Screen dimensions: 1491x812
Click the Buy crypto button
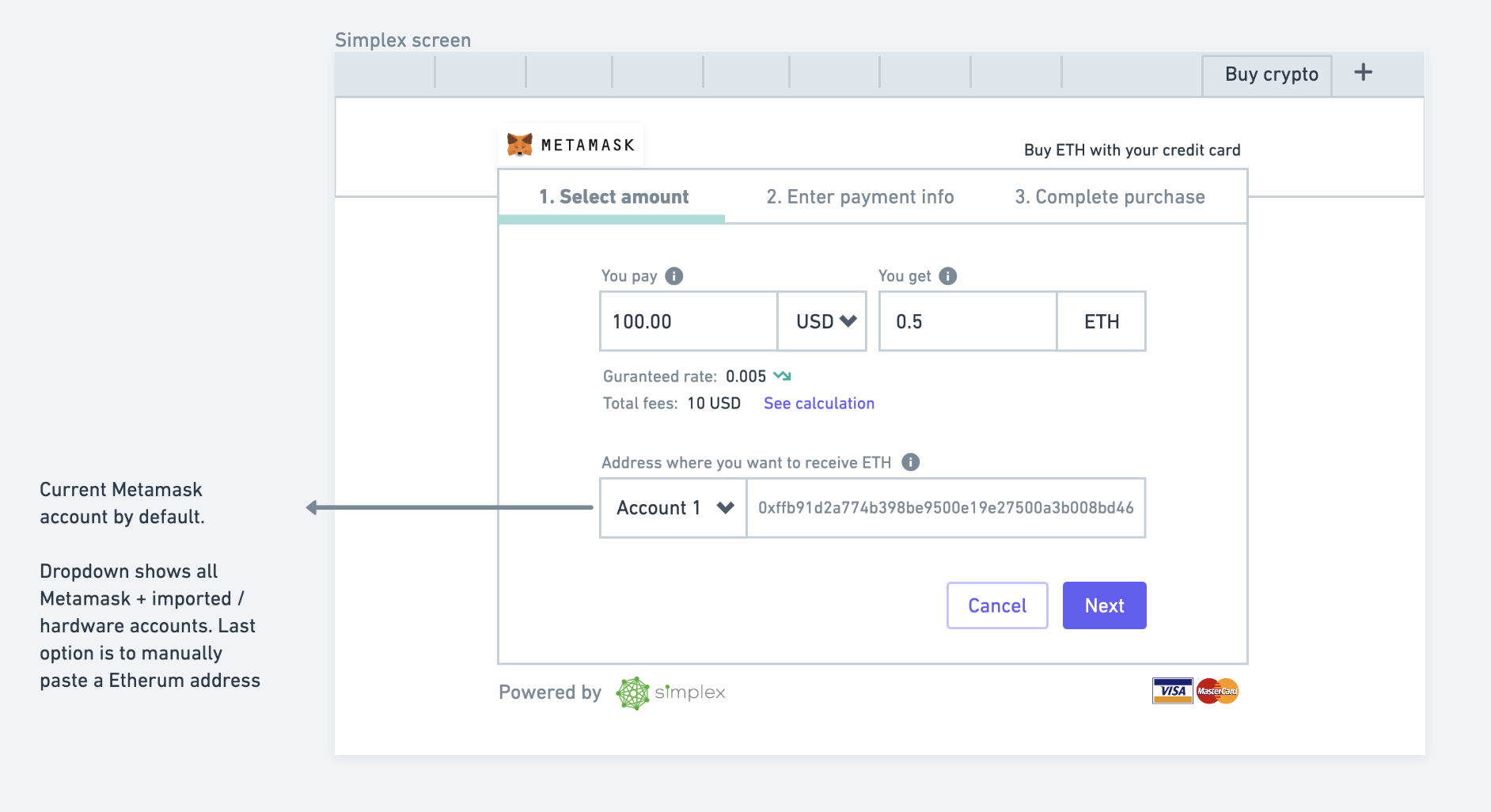point(1267,74)
